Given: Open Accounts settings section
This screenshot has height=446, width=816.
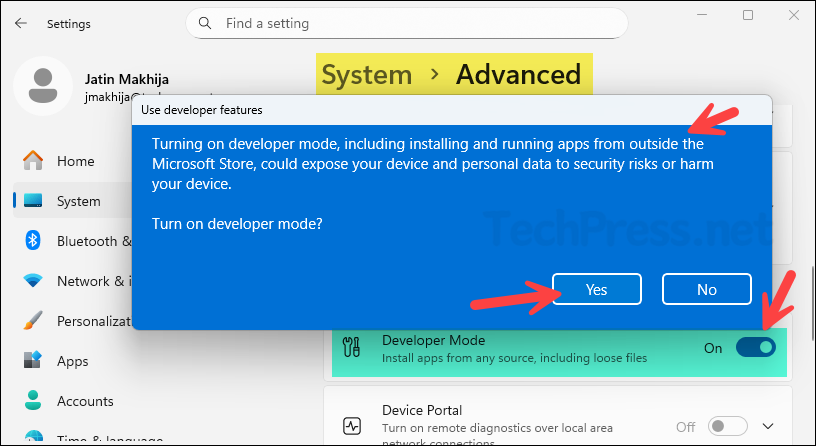Looking at the screenshot, I should point(85,401).
